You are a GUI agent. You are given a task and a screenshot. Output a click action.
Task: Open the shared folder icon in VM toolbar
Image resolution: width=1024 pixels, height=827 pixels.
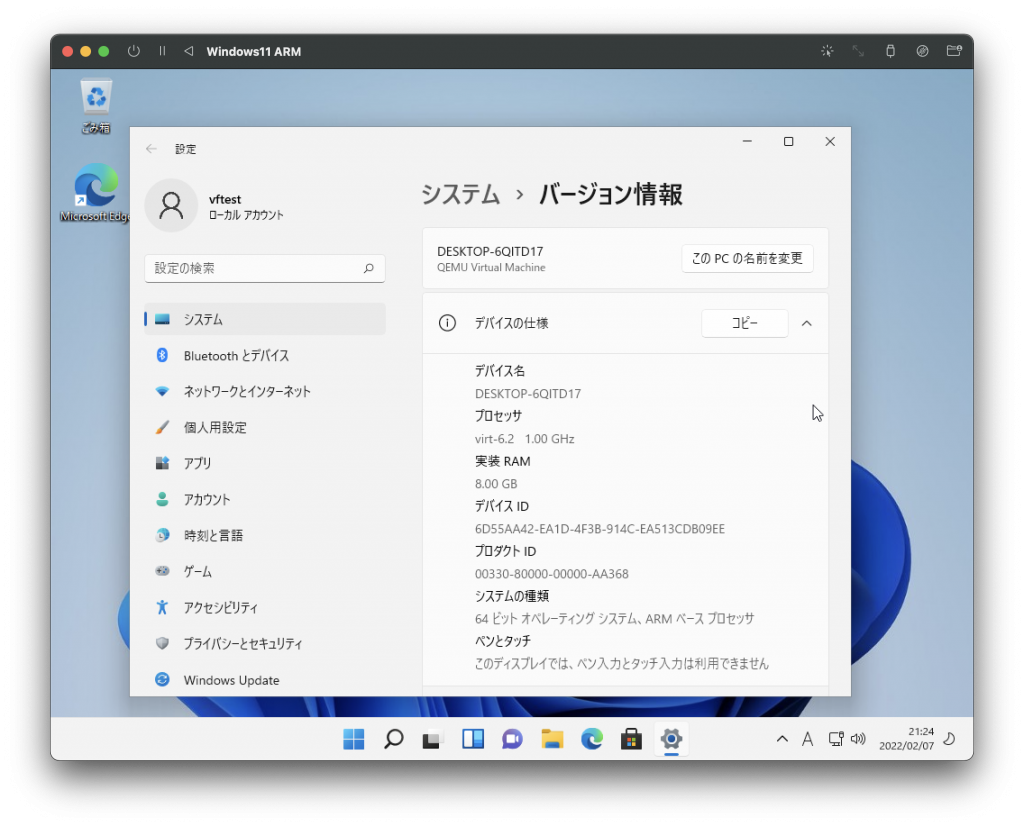point(954,51)
